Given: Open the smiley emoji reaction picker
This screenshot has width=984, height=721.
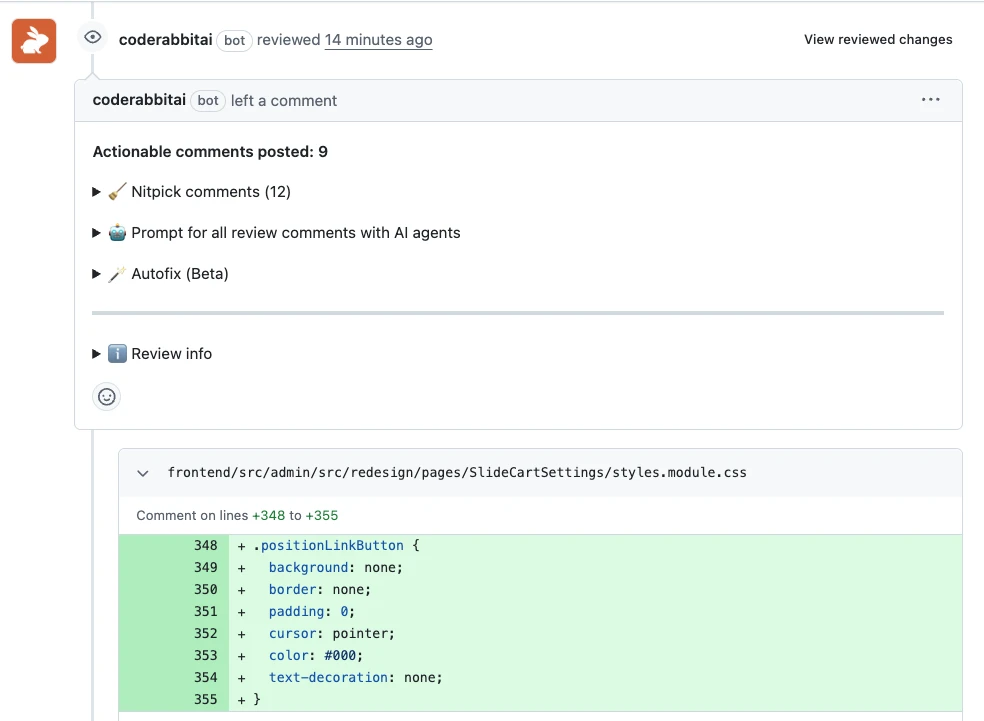Looking at the screenshot, I should click(x=106, y=396).
